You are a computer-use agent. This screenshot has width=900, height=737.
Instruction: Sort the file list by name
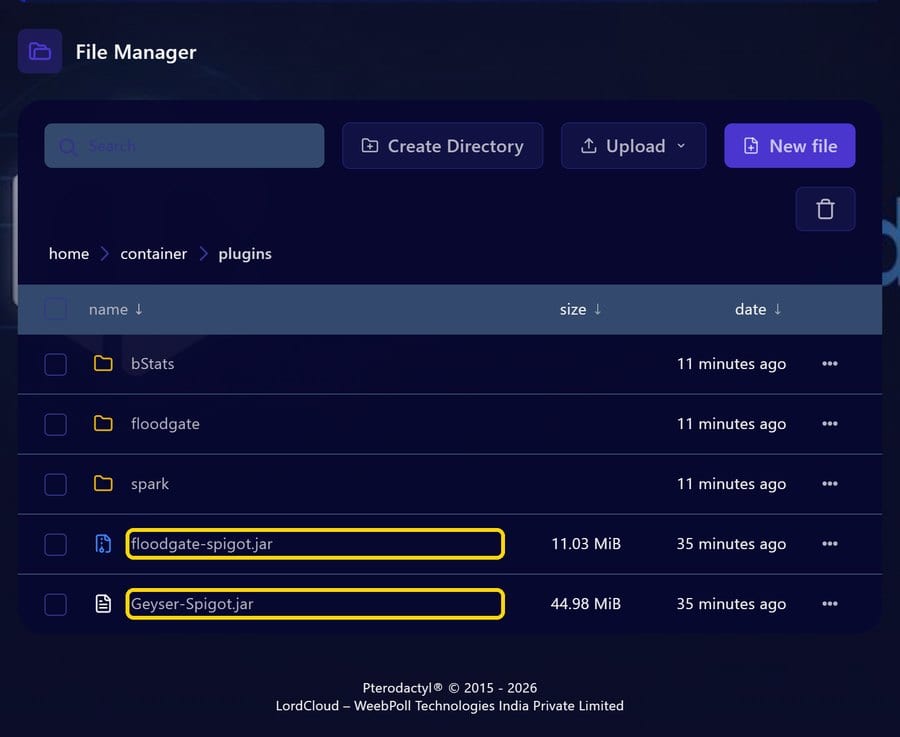[115, 309]
